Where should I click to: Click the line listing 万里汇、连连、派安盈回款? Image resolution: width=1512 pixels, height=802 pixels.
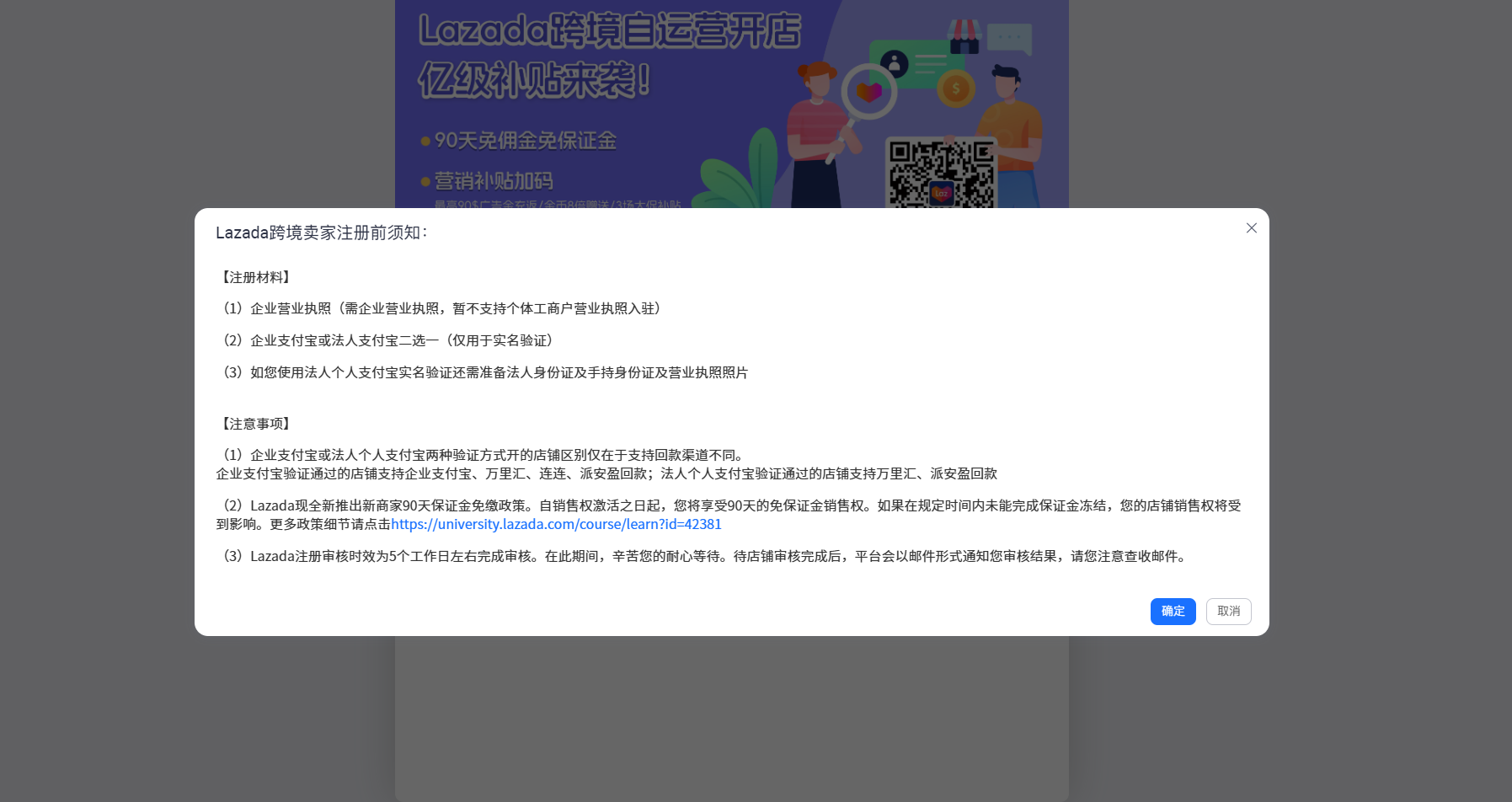point(606,473)
